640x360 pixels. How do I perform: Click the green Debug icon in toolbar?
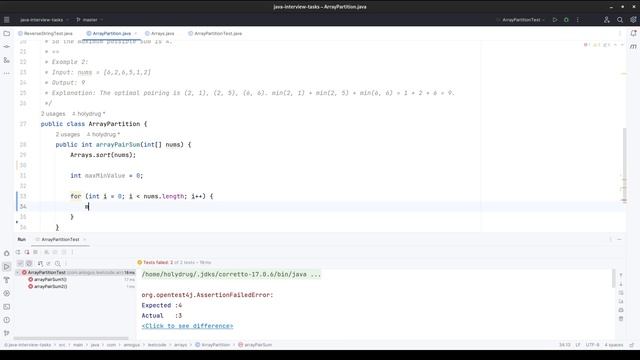point(566,20)
